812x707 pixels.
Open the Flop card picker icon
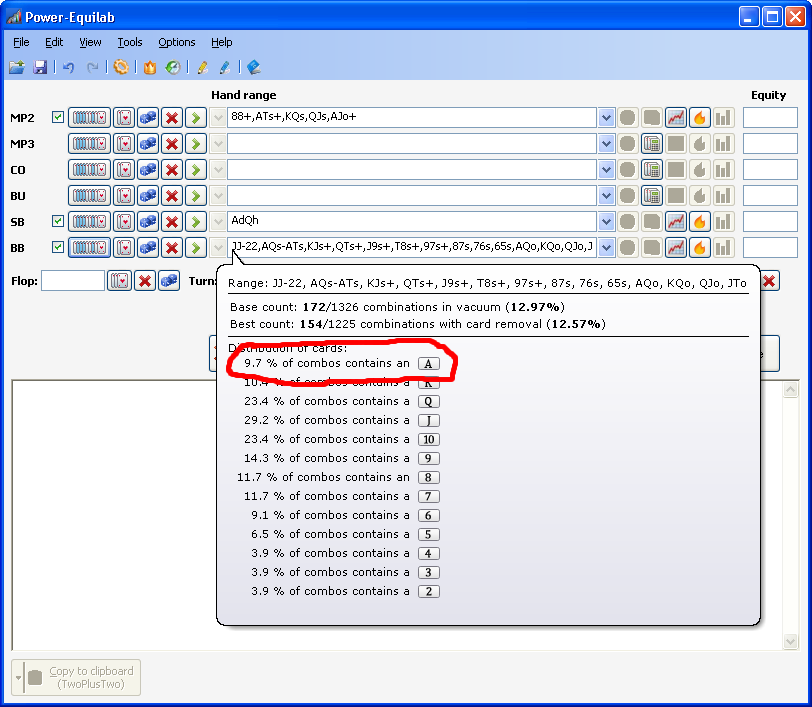[120, 281]
